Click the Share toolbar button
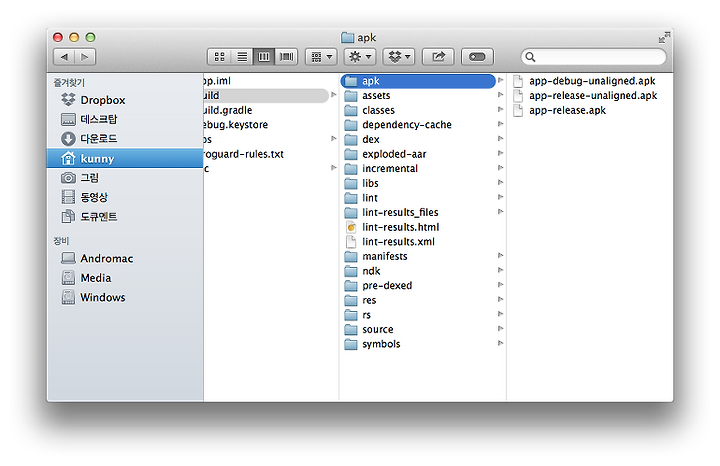 (x=438, y=57)
